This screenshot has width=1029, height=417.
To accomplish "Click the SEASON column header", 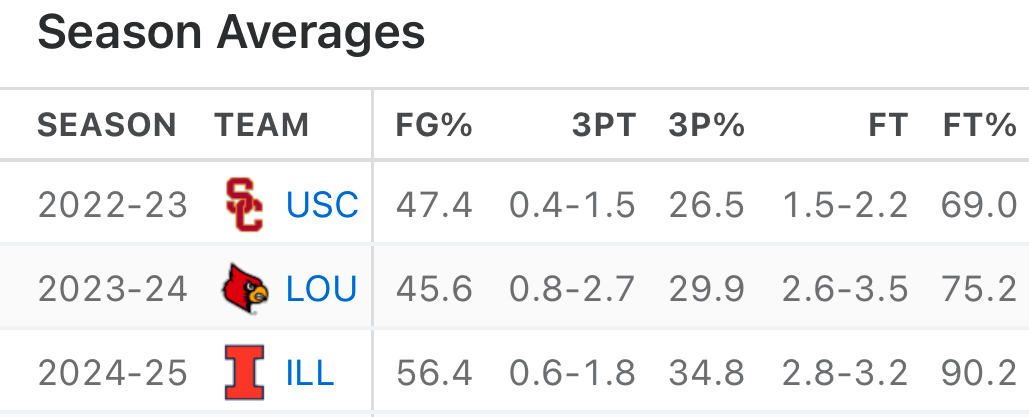I will (107, 125).
